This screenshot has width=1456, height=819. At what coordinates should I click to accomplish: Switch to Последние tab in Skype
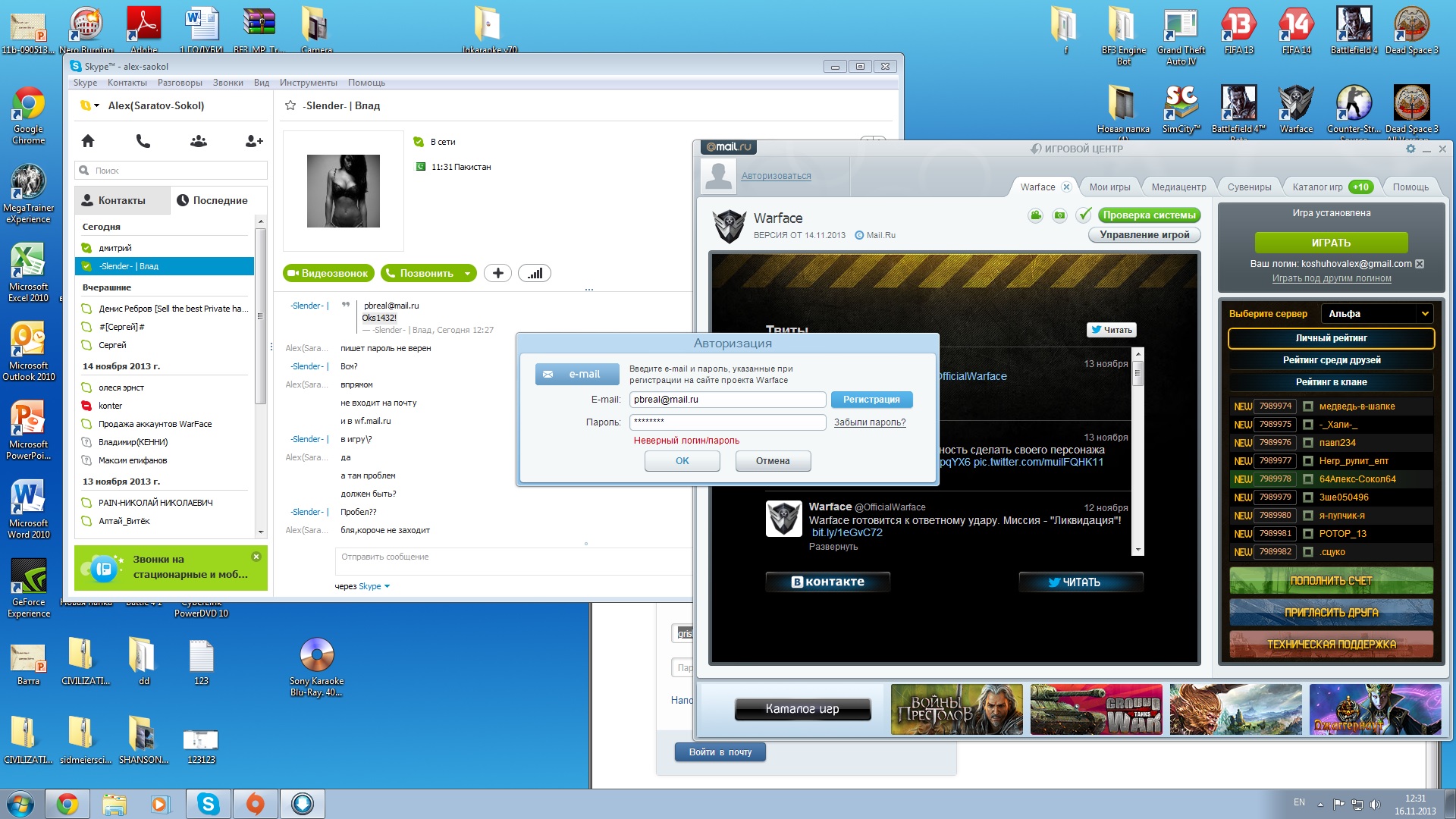click(x=212, y=200)
